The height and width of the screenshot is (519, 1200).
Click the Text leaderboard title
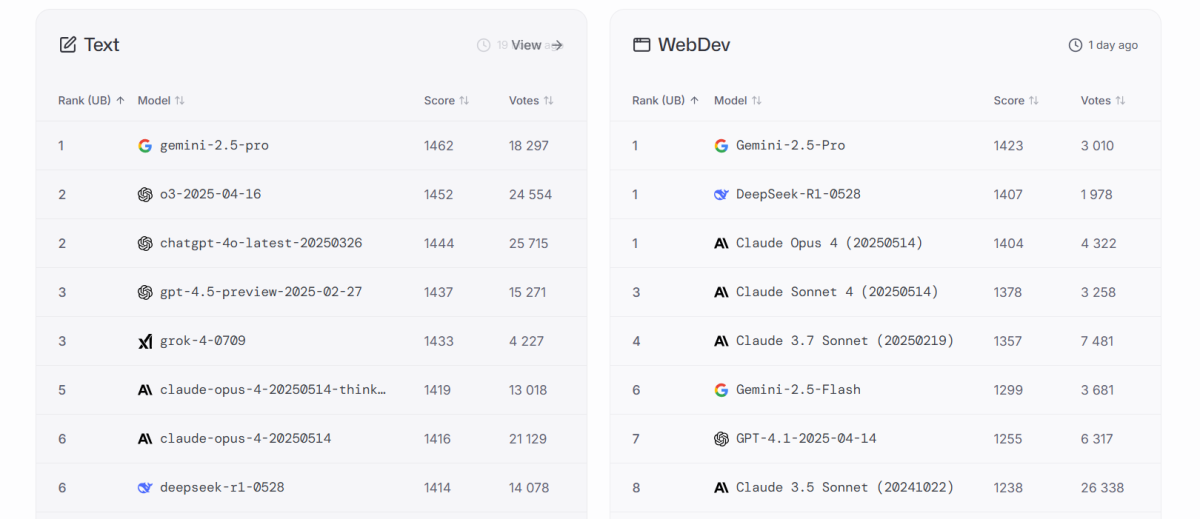101,45
